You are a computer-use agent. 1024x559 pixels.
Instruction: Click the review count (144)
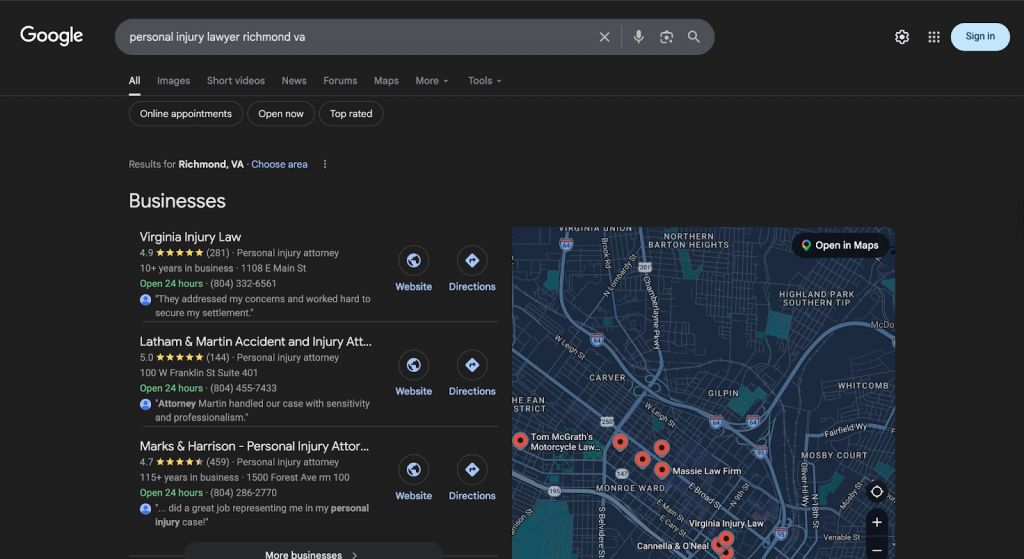[x=217, y=358]
